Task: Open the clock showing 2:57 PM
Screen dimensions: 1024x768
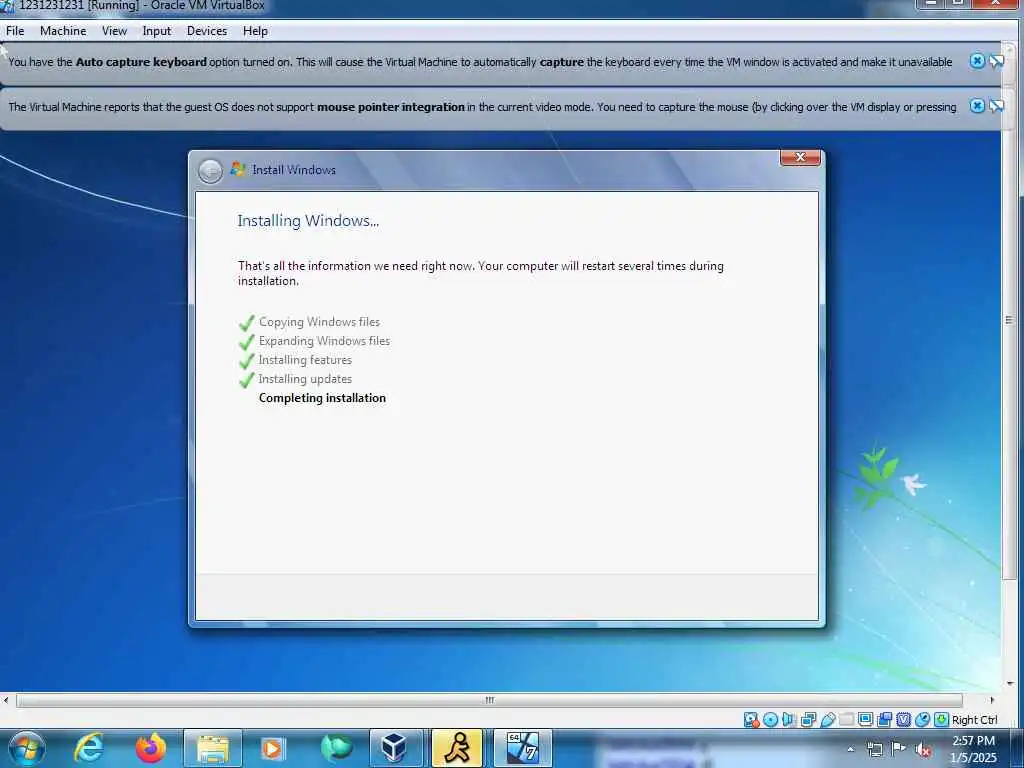Action: (973, 749)
